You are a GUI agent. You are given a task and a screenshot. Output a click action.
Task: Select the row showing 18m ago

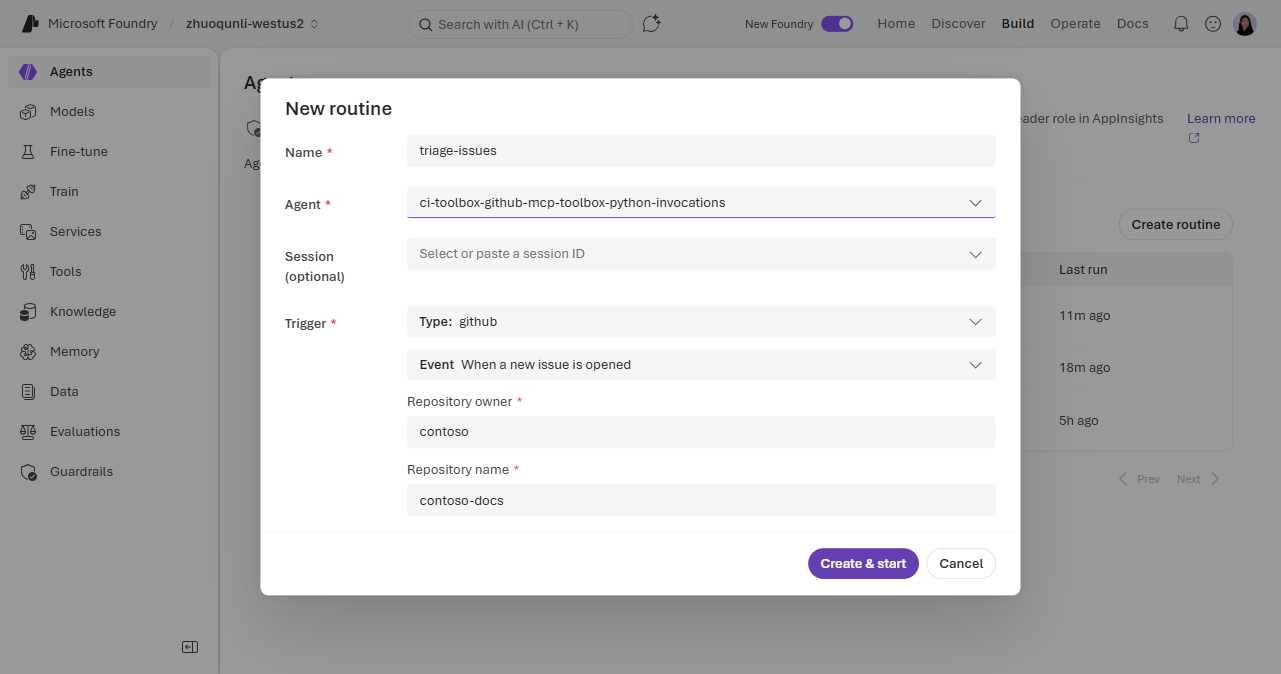tap(1126, 368)
